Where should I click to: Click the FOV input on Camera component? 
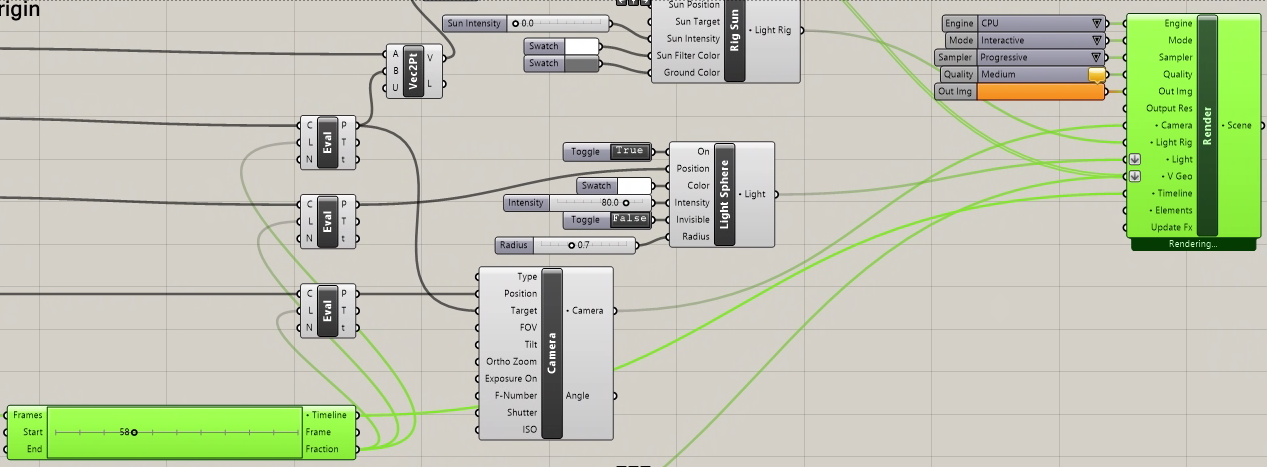coord(528,327)
